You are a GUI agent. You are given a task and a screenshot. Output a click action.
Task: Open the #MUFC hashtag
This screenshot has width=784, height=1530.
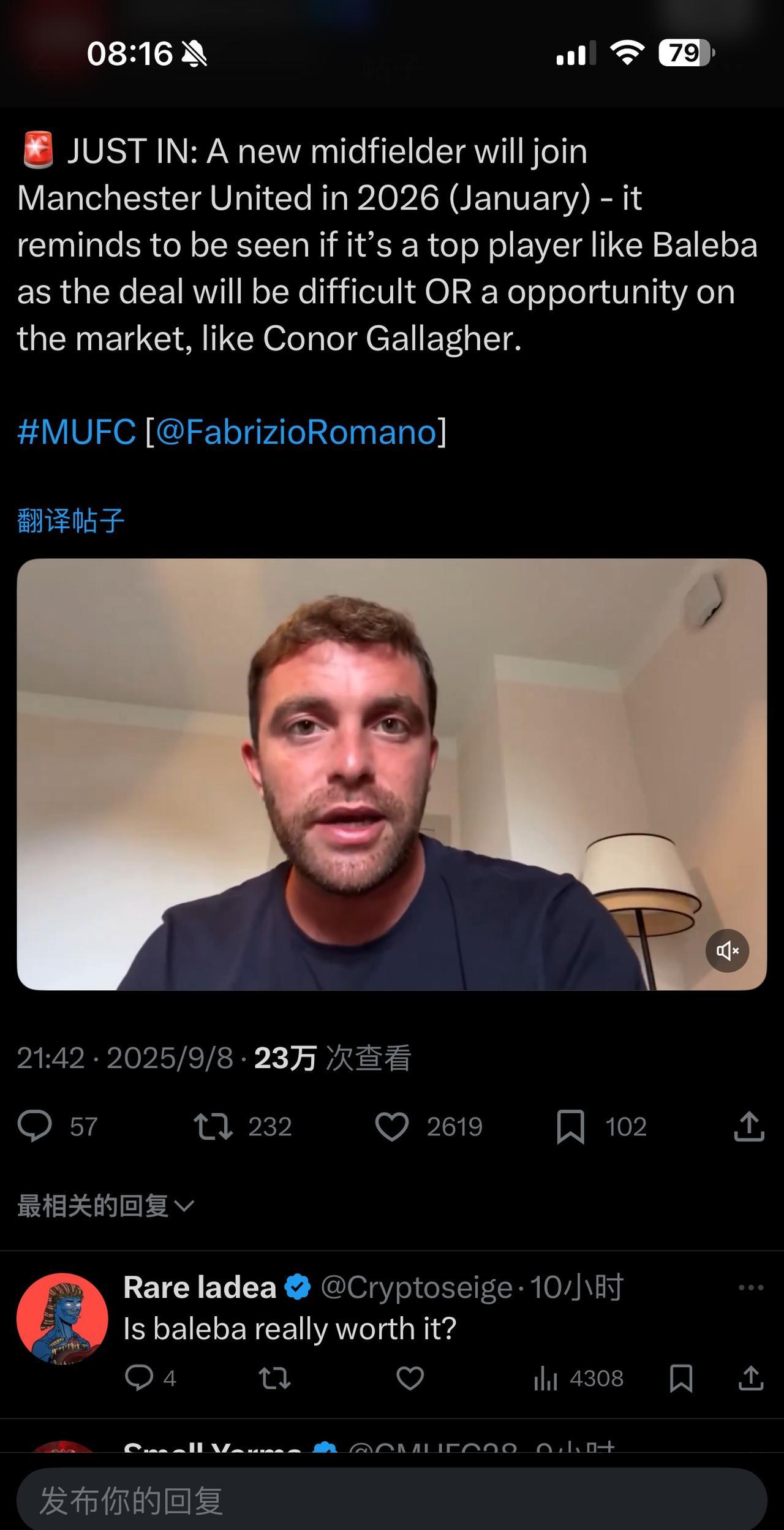click(x=77, y=431)
